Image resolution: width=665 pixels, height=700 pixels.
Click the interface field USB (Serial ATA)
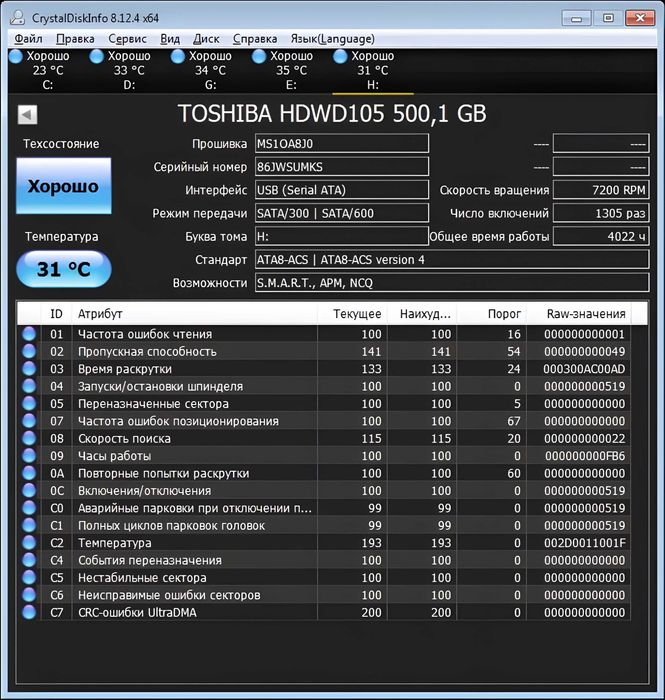(342, 190)
